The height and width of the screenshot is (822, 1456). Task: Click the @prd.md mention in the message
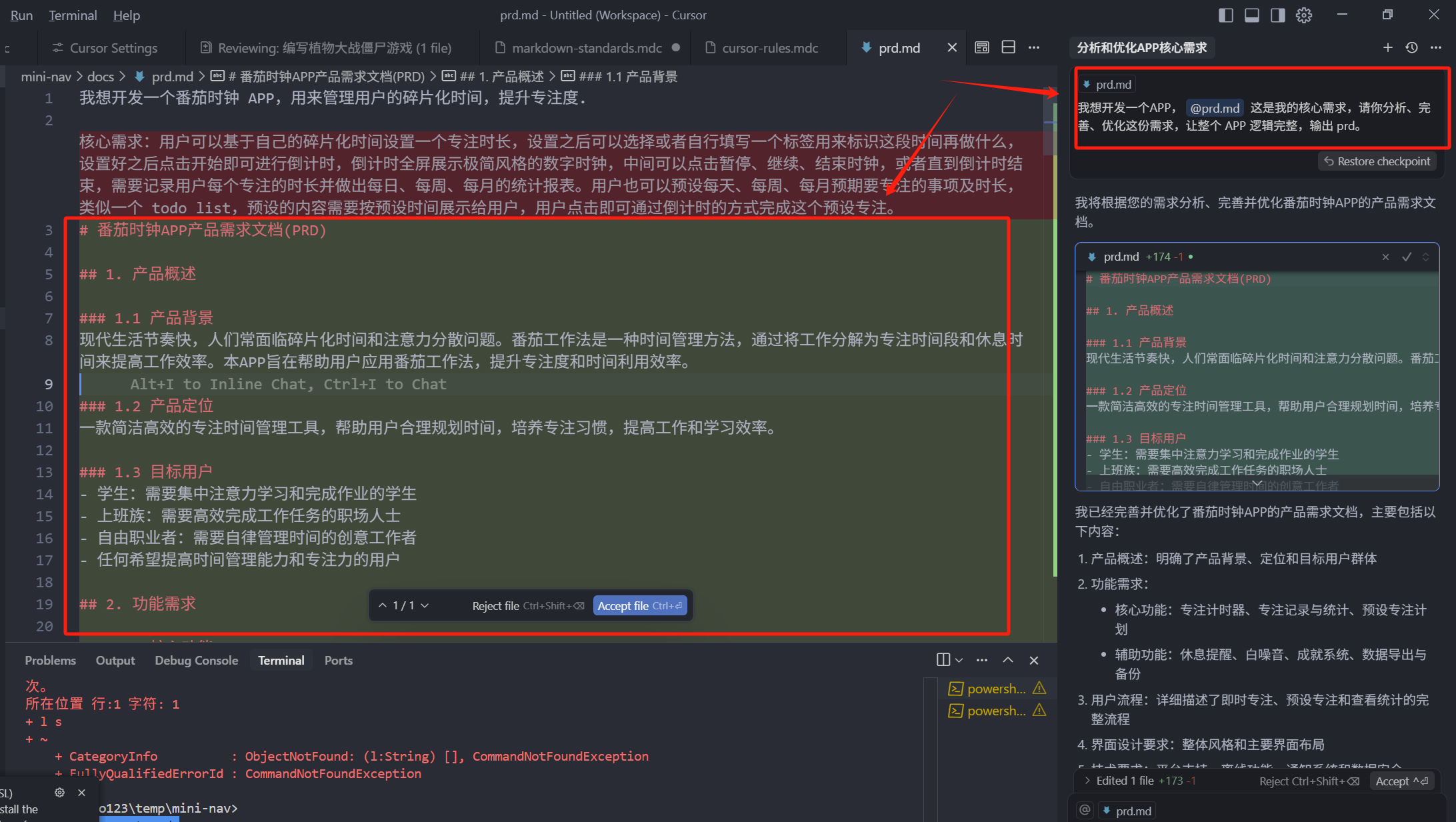(1215, 108)
